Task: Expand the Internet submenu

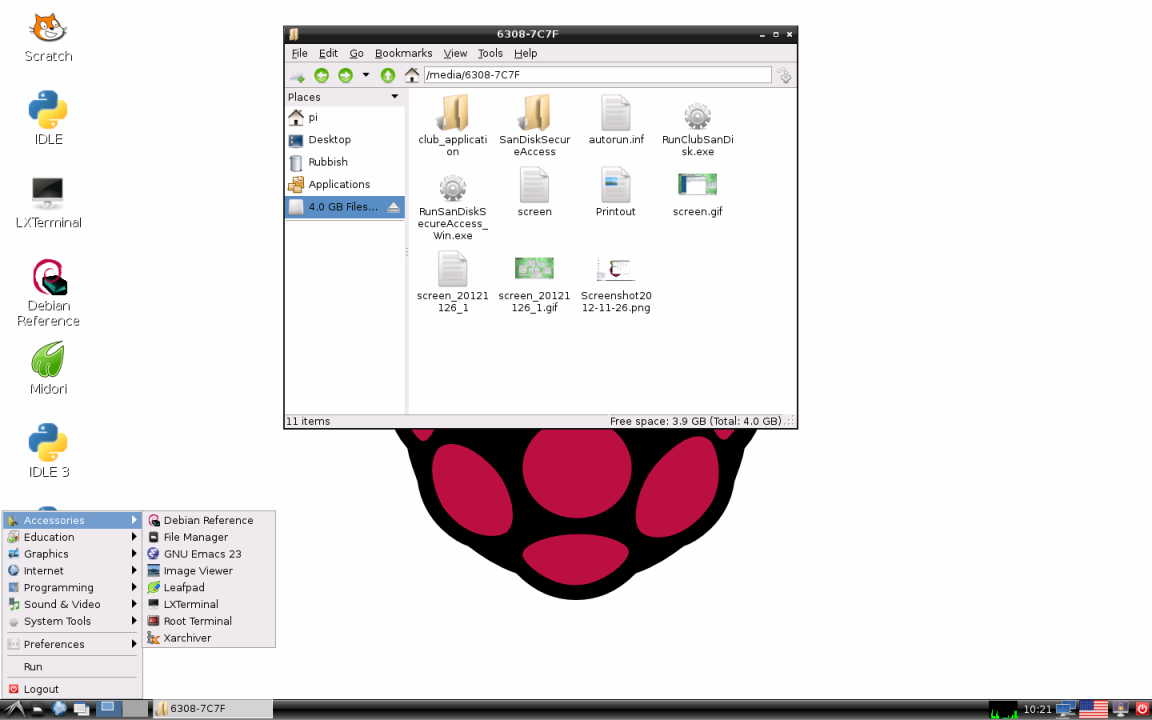Action: coord(72,571)
